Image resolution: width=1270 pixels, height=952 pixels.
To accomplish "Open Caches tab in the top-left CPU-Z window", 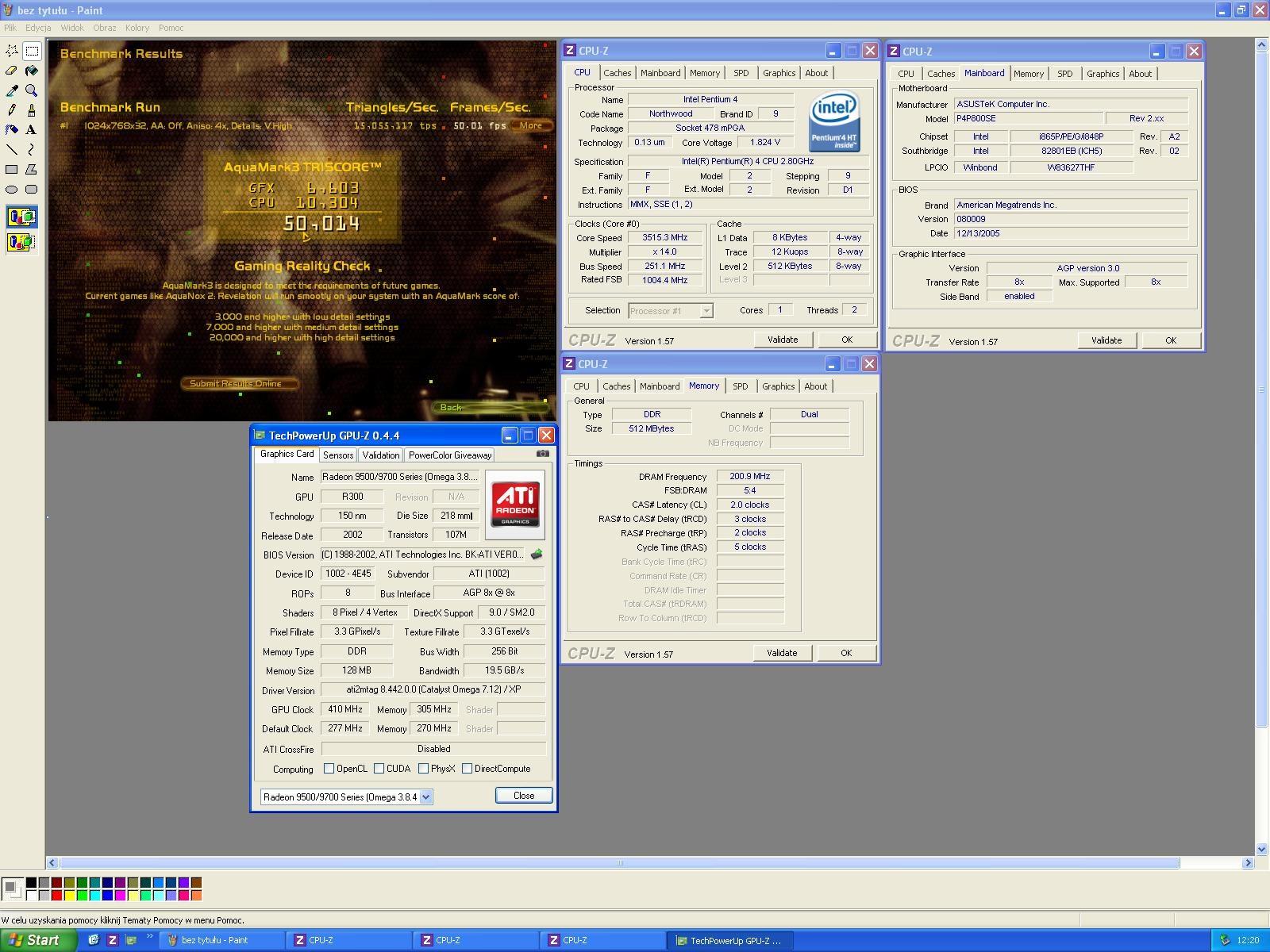I will (618, 73).
